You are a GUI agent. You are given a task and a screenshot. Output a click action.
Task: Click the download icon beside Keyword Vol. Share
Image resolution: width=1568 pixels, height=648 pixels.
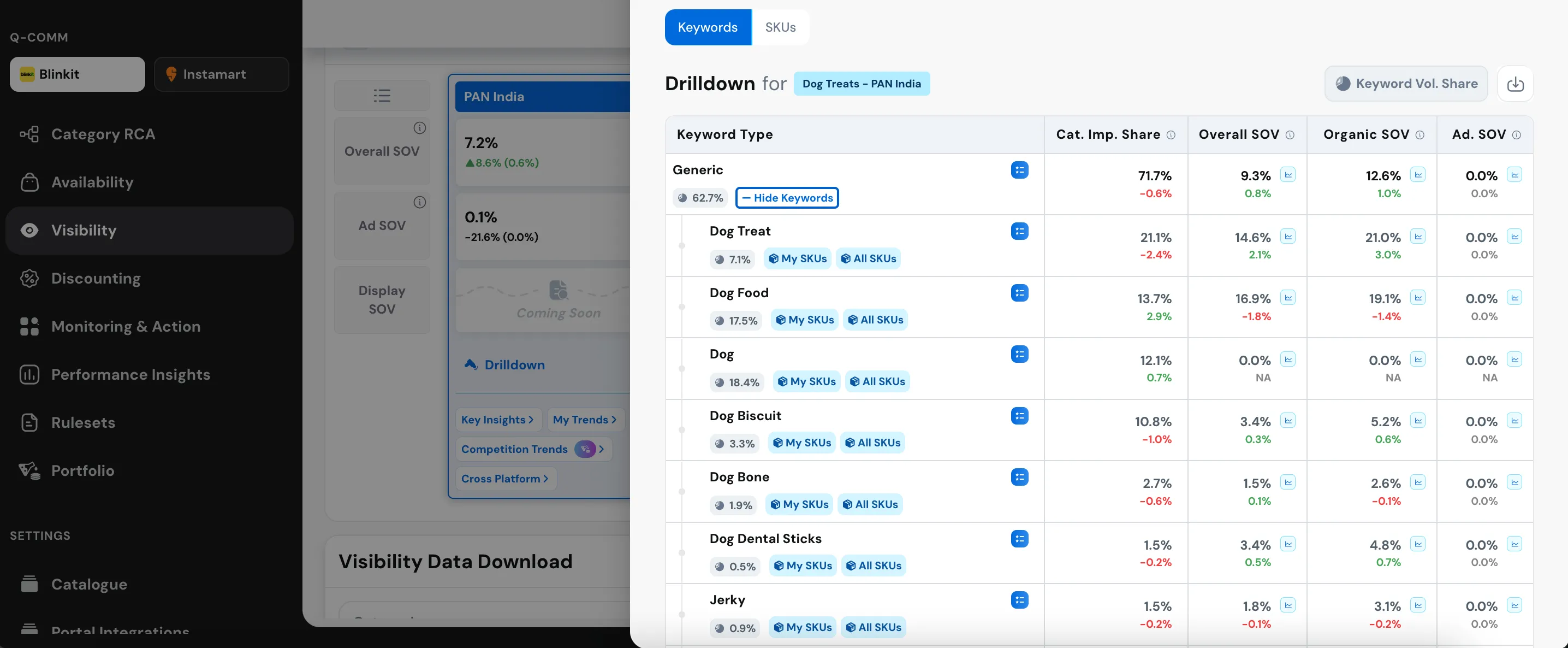coord(1515,84)
